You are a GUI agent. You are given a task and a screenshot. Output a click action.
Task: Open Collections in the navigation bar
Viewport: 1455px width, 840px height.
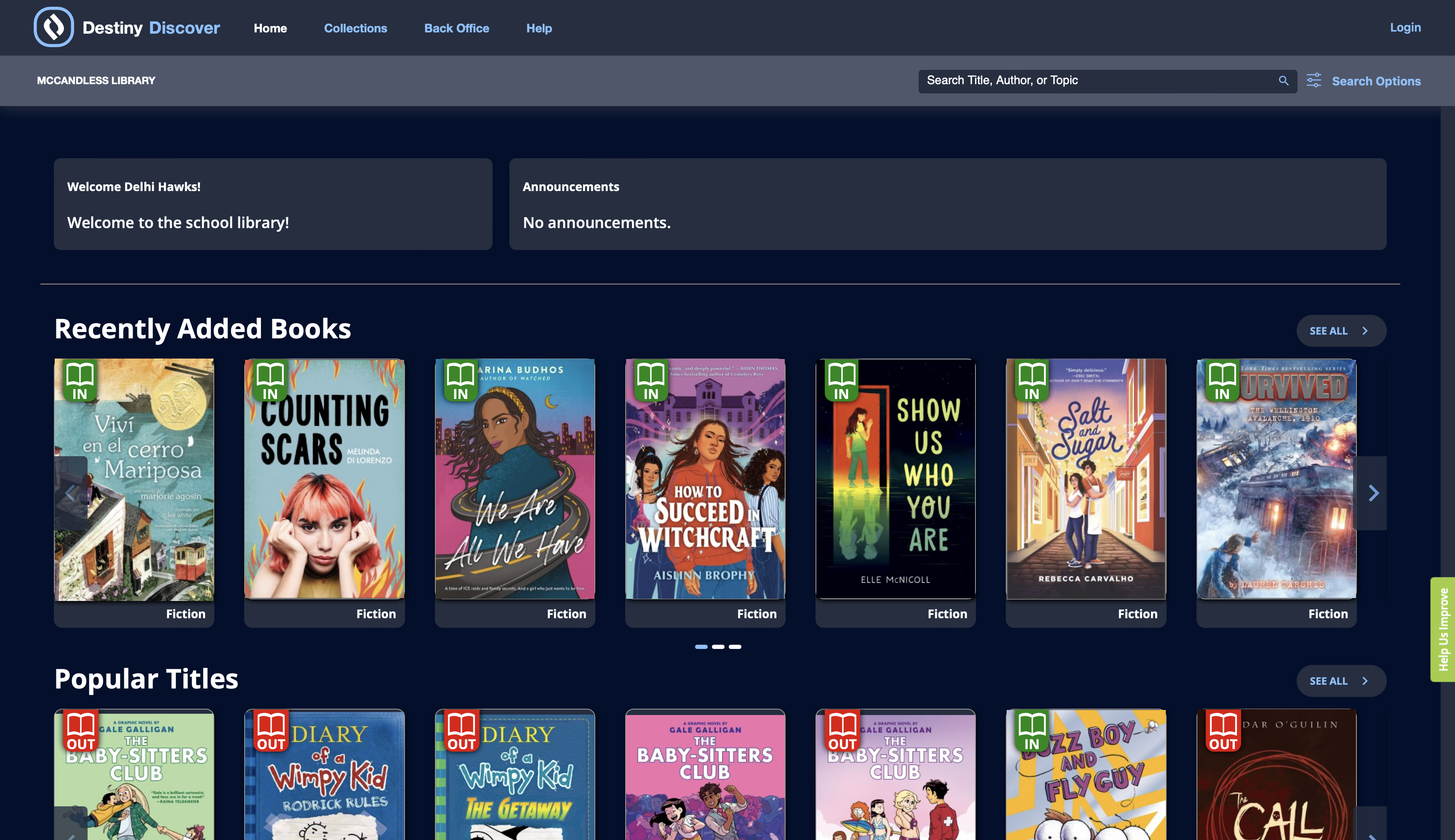[355, 28]
